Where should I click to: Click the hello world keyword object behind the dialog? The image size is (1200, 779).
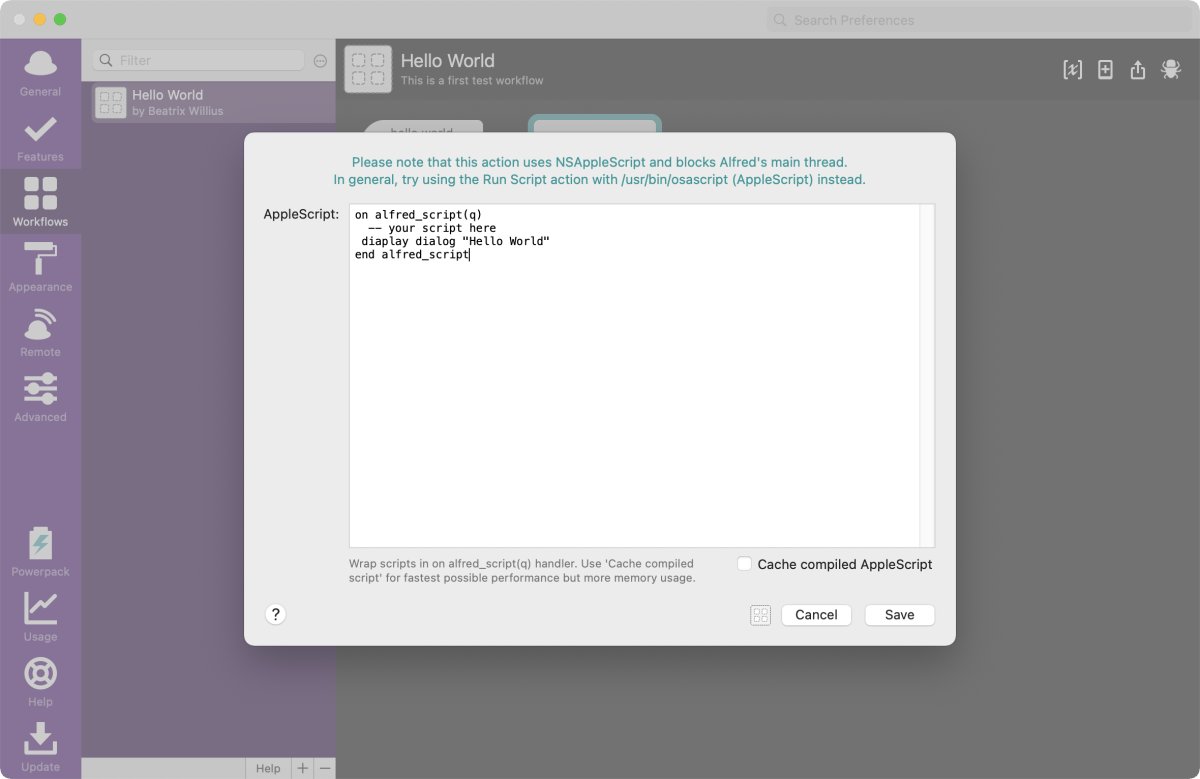[x=422, y=127]
